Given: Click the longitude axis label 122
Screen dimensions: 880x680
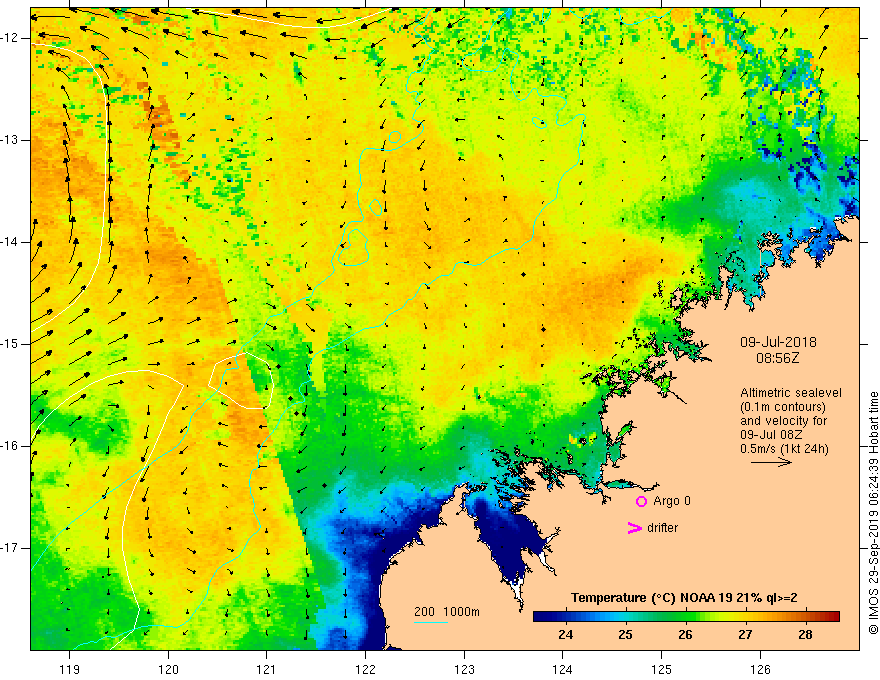Looking at the screenshot, I should (365, 669).
